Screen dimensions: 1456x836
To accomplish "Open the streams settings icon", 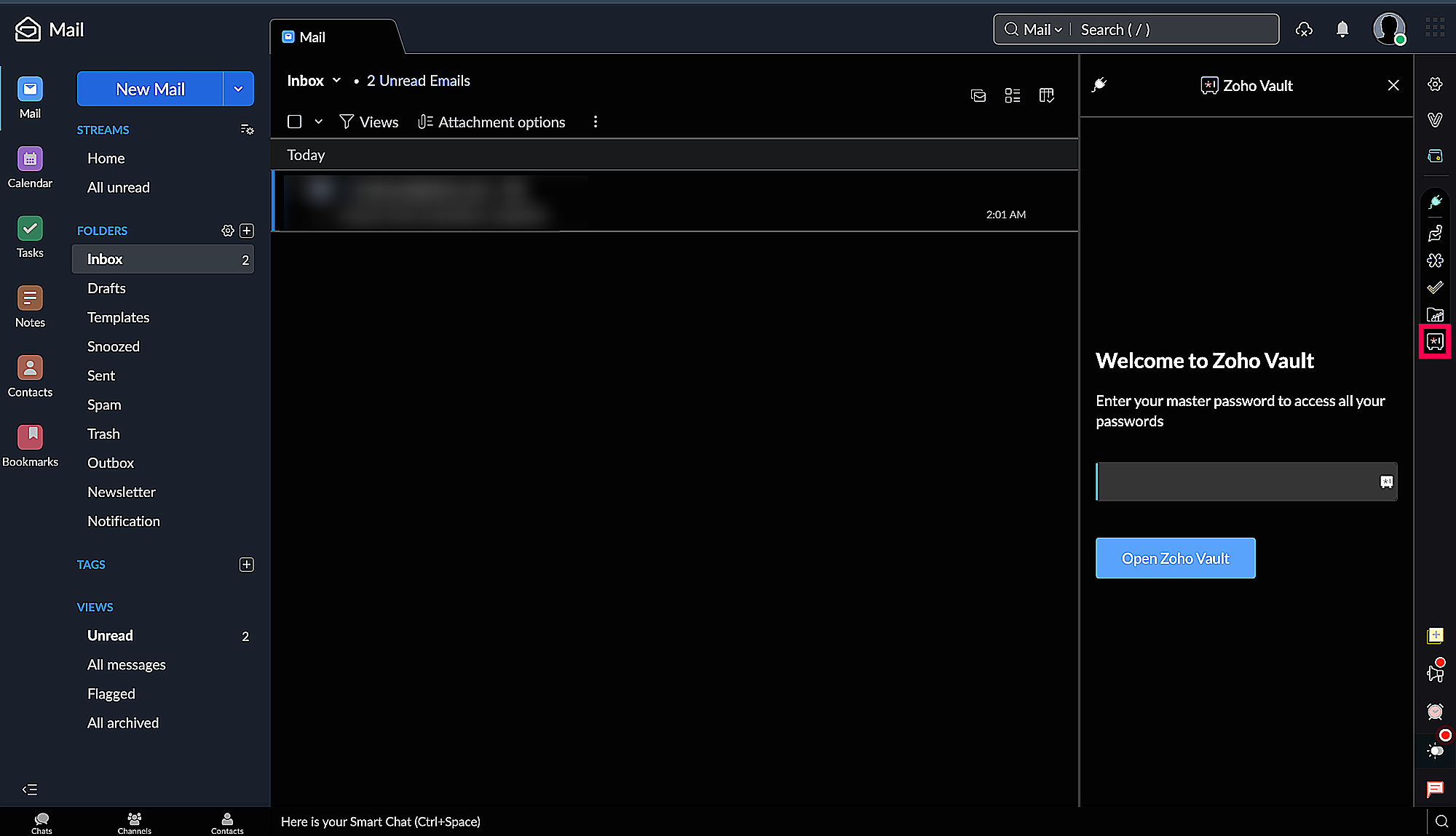I will pyautogui.click(x=247, y=130).
